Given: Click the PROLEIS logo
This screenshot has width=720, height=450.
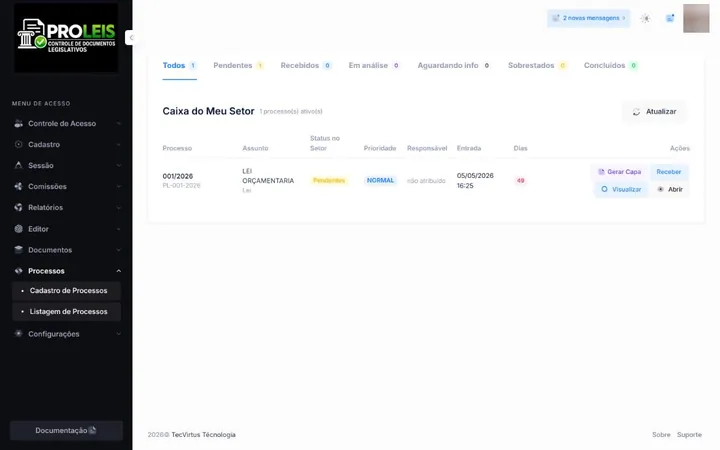Looking at the screenshot, I should point(66,37).
